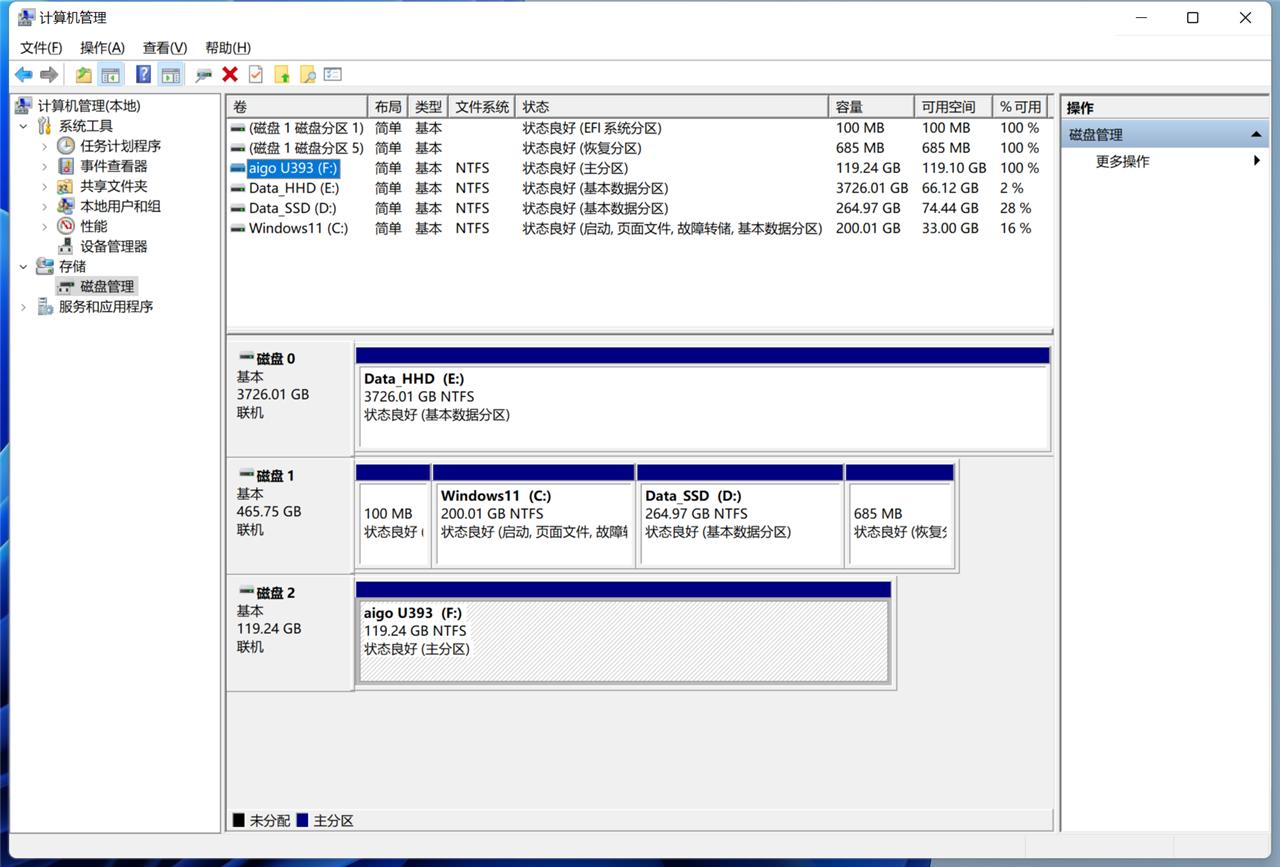Collapse the 磁盘管理 section in Actions pane
Viewport: 1280px width, 867px height.
click(x=1257, y=132)
